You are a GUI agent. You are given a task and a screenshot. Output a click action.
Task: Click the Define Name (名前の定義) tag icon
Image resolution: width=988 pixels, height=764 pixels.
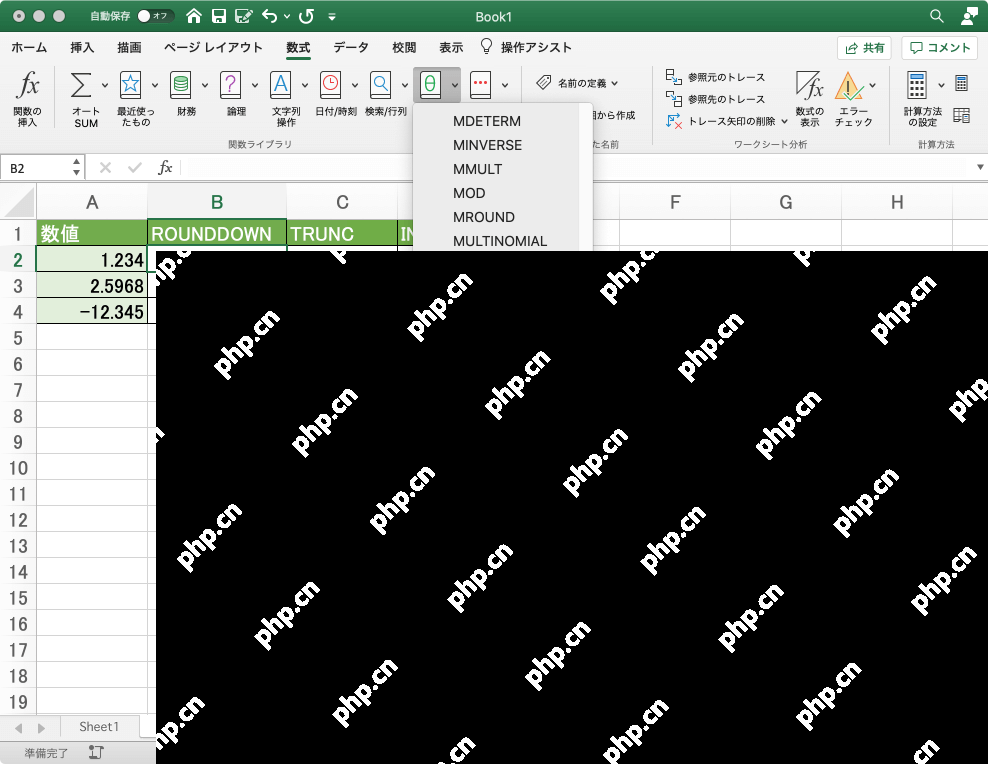pos(544,83)
